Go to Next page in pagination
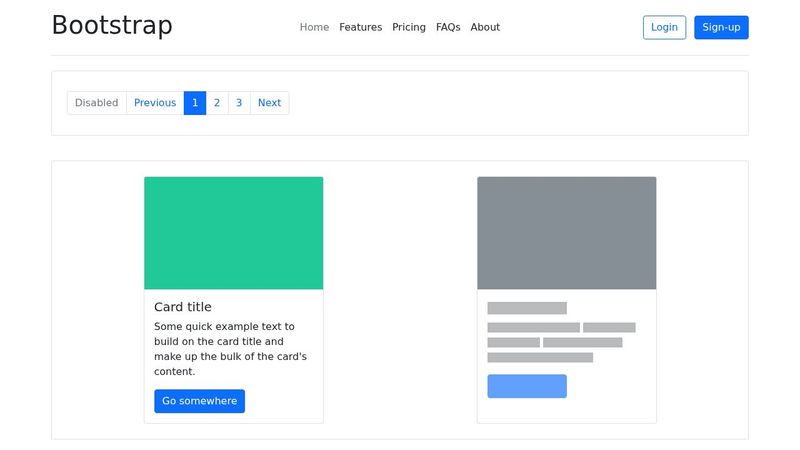Screen dimensions: 800x450 pyautogui.click(x=269, y=103)
